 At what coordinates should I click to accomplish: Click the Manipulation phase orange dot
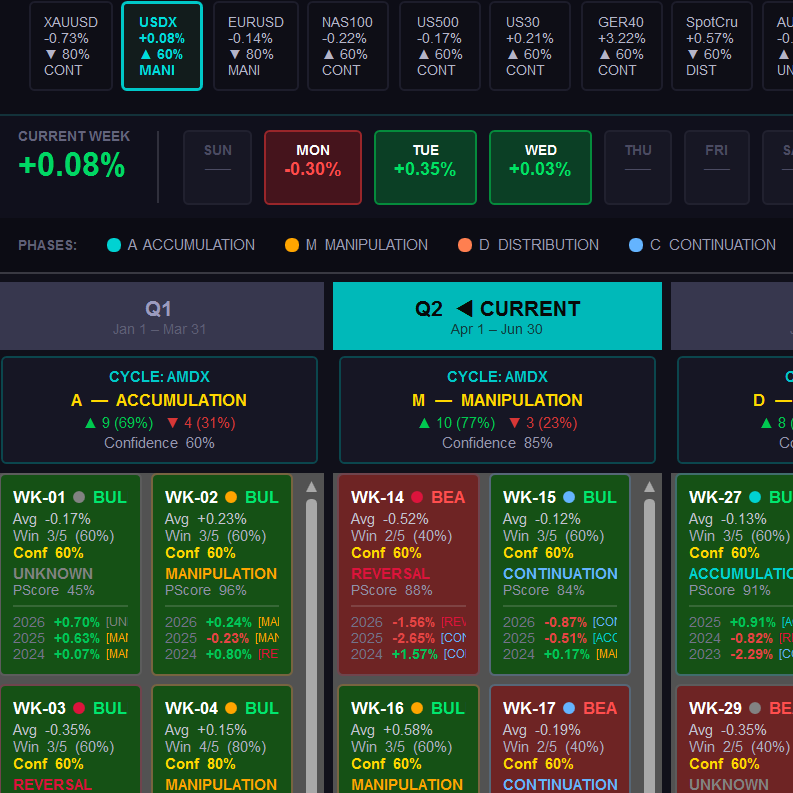coord(292,245)
